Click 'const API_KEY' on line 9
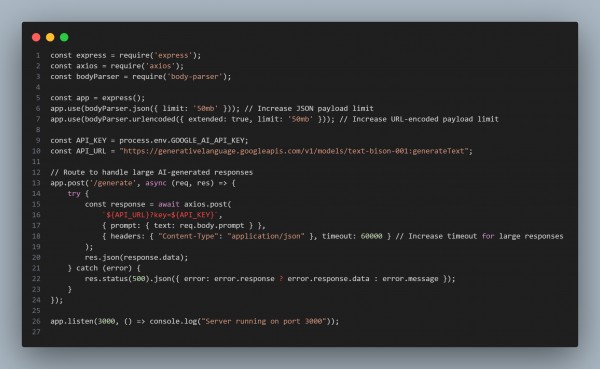 [x=78, y=140]
